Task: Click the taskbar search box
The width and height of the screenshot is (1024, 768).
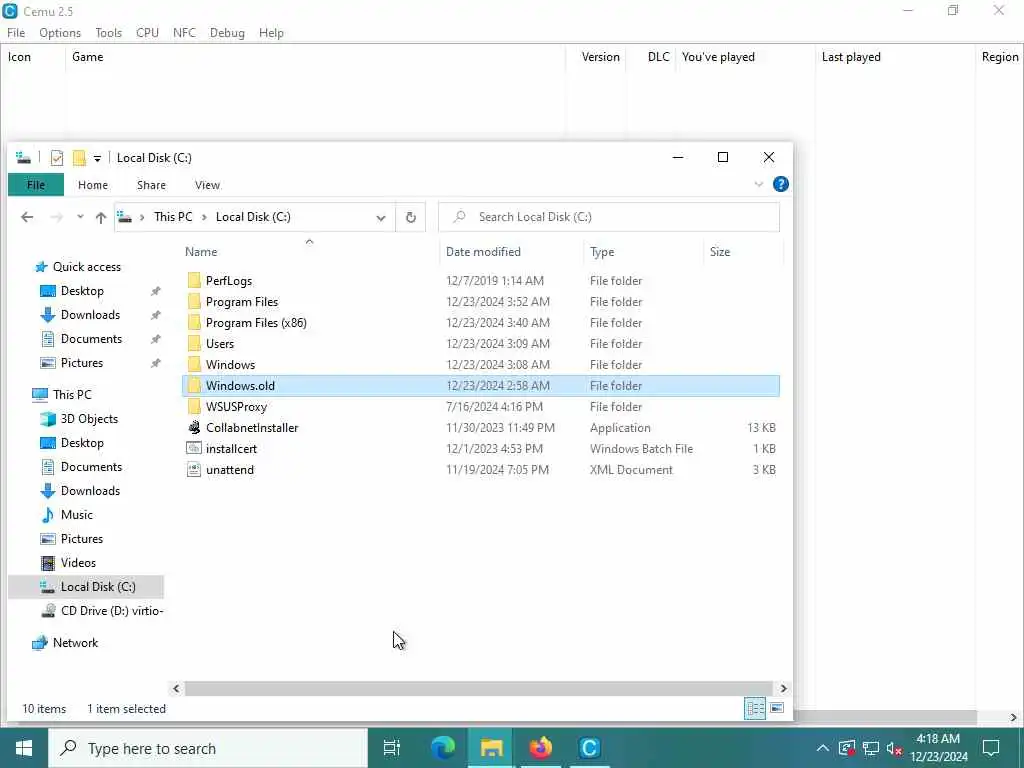Action: [208, 748]
